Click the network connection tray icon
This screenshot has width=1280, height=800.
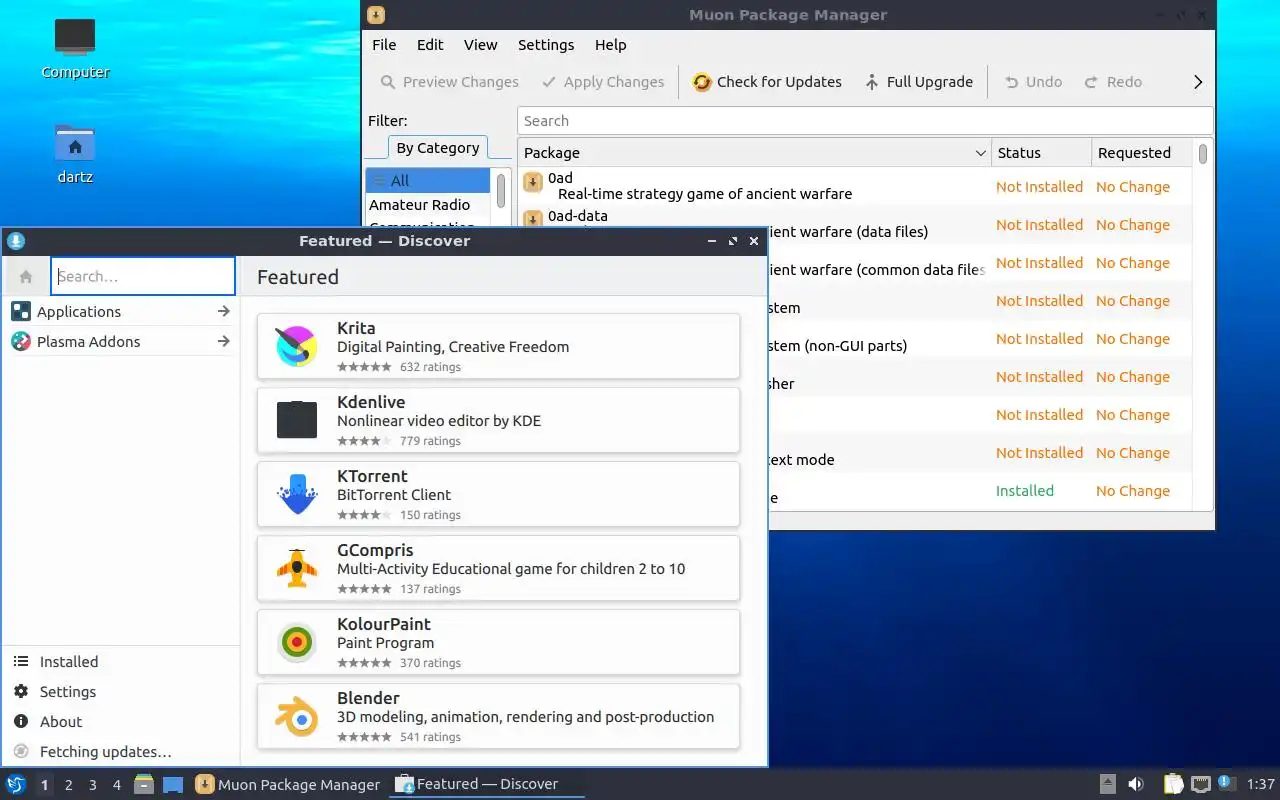point(1201,784)
